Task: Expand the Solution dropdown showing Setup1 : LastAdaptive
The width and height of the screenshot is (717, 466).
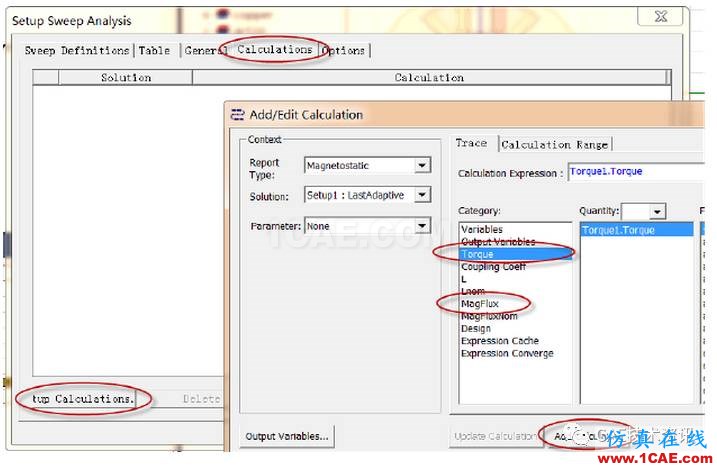Action: click(x=423, y=195)
